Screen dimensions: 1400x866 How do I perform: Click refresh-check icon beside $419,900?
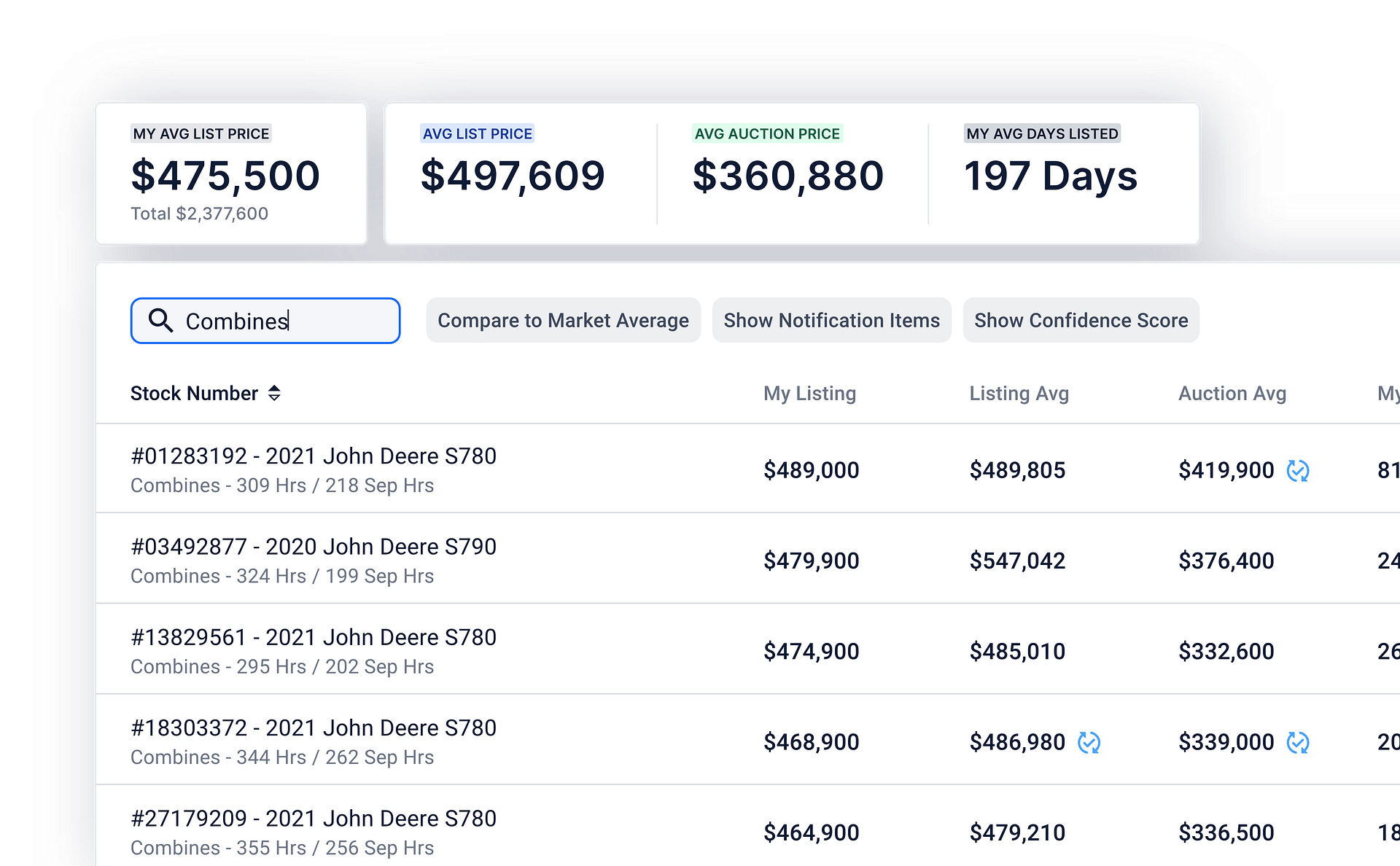click(x=1298, y=470)
